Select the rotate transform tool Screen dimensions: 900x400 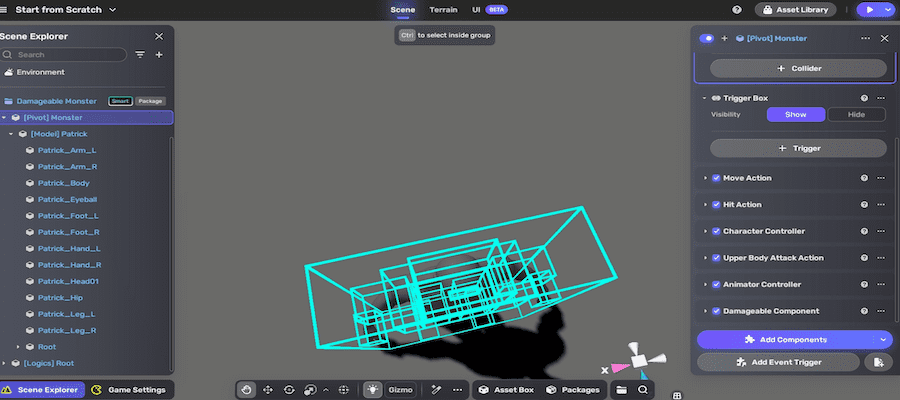(289, 390)
